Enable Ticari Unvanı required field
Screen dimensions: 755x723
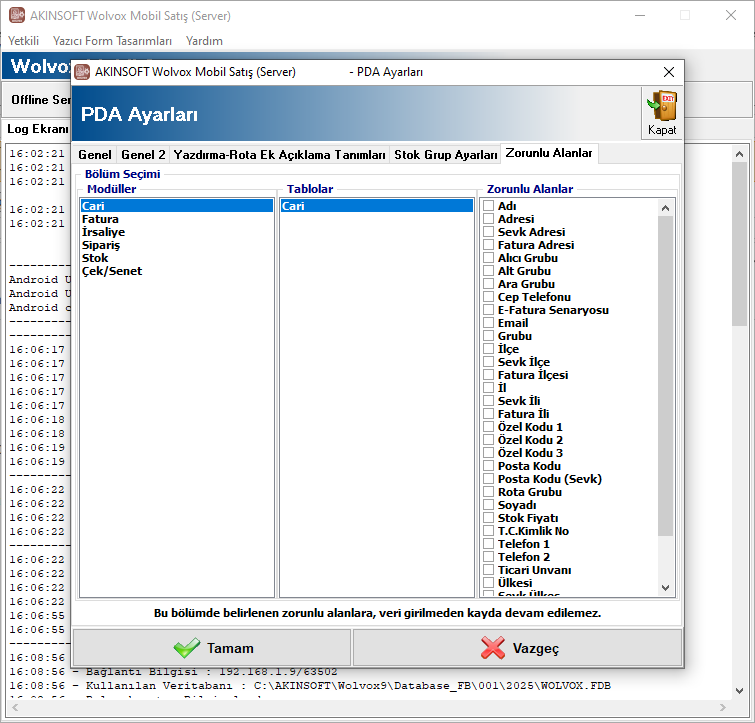[488, 569]
